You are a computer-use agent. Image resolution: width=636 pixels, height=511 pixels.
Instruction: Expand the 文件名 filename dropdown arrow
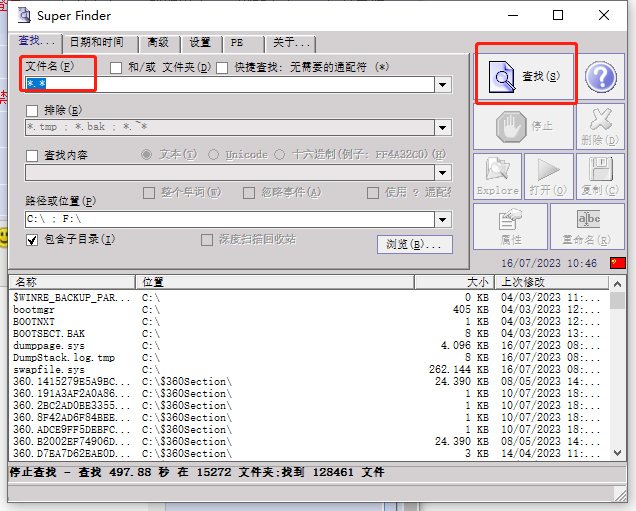[x=443, y=85]
